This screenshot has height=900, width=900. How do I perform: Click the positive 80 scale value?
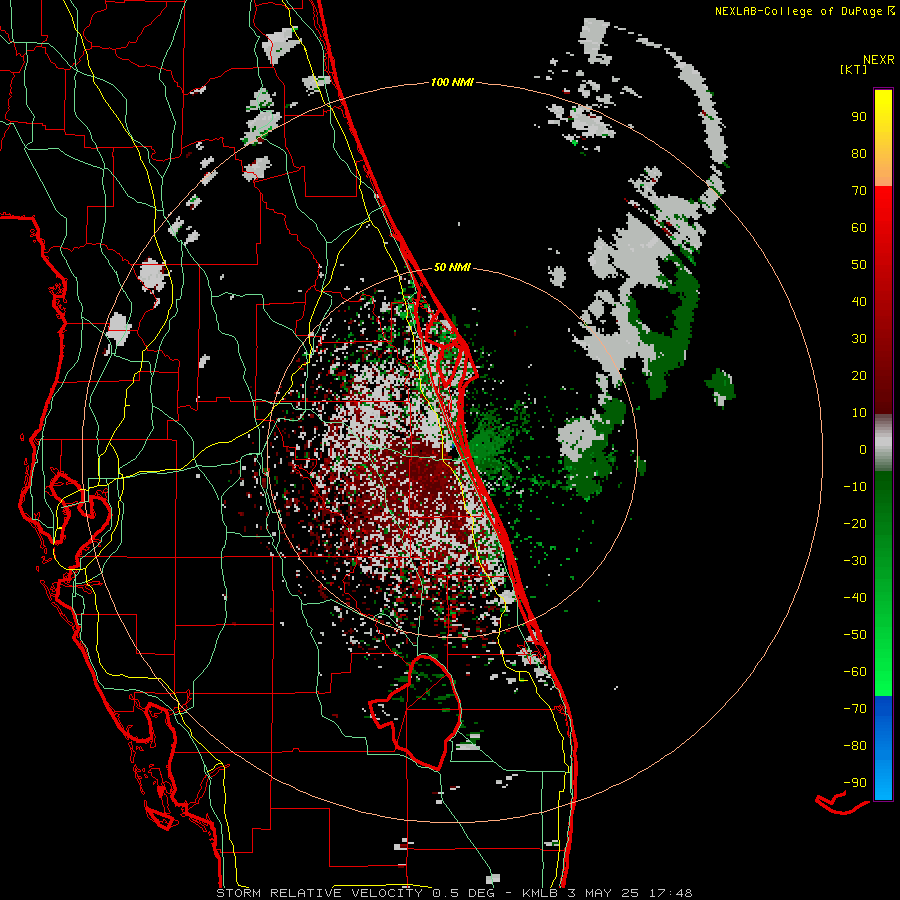tap(859, 154)
